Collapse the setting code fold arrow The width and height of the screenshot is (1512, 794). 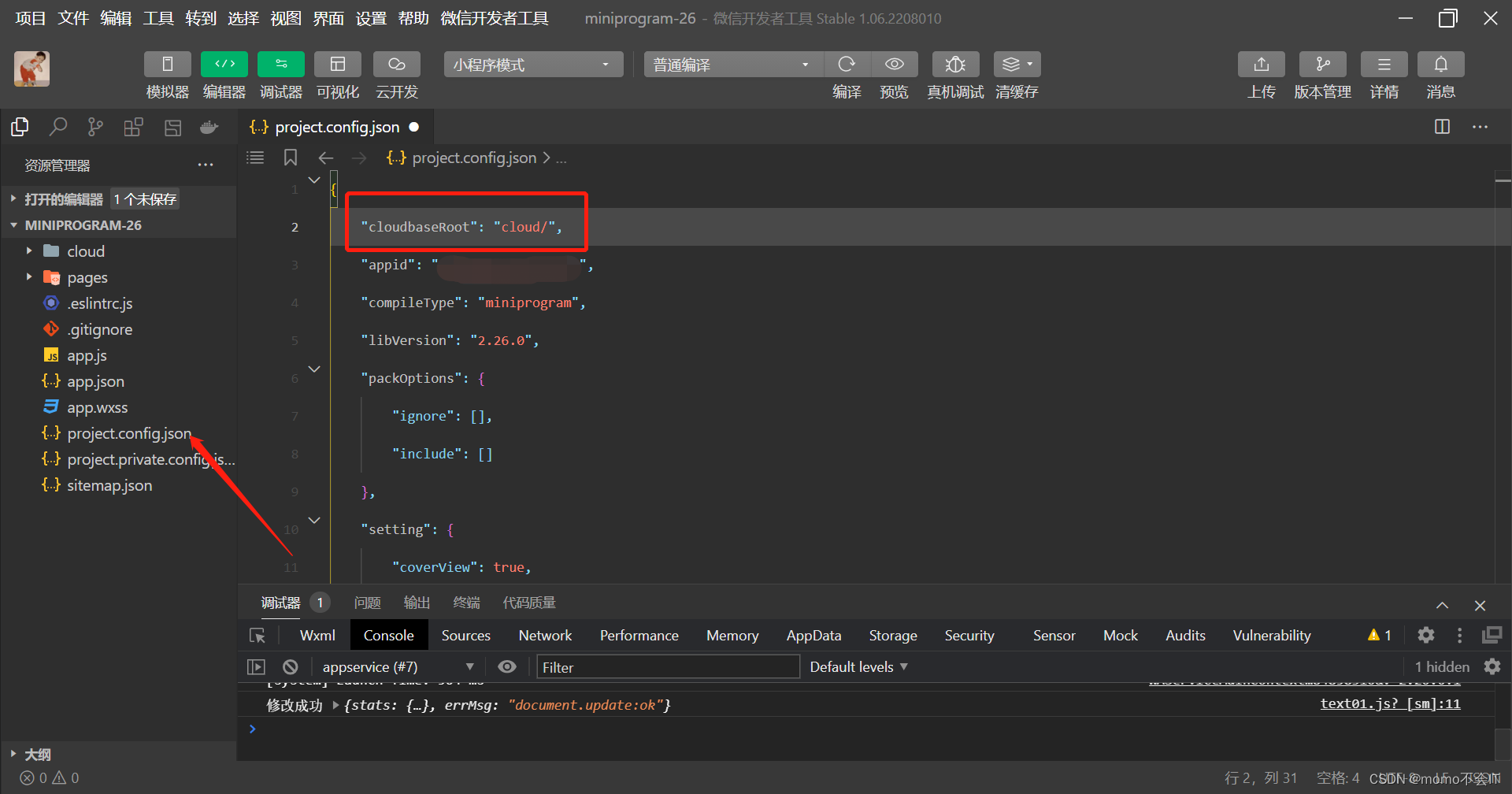(314, 520)
